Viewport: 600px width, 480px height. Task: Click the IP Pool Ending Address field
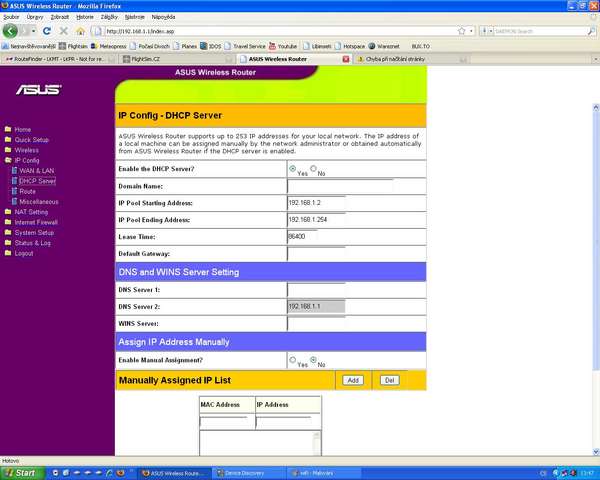tap(316, 220)
